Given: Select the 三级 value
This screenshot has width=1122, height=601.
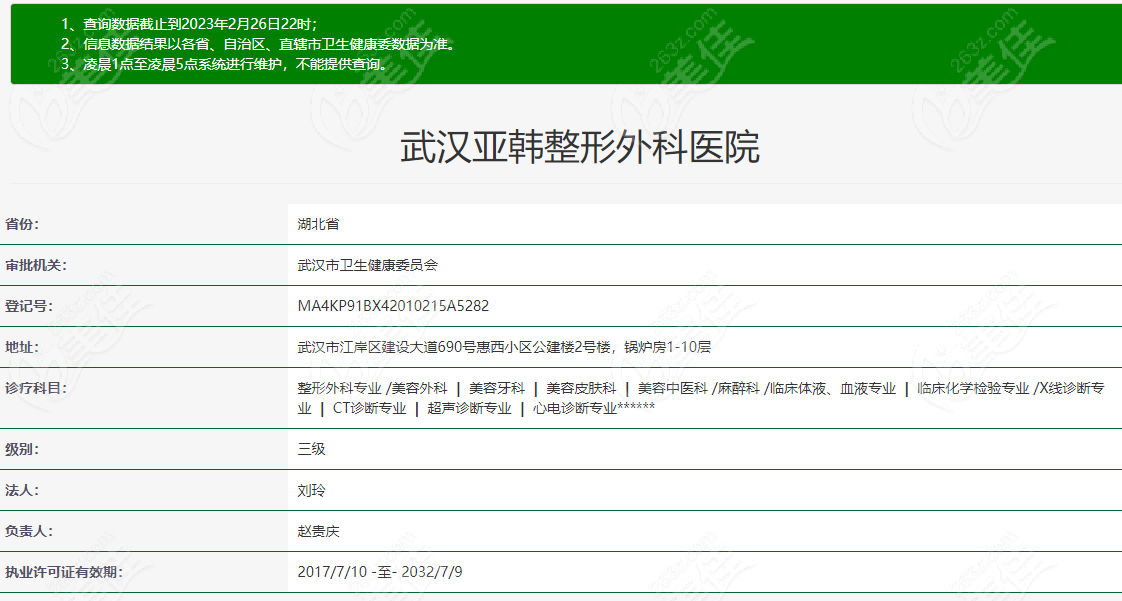Looking at the screenshot, I should click(311, 449).
